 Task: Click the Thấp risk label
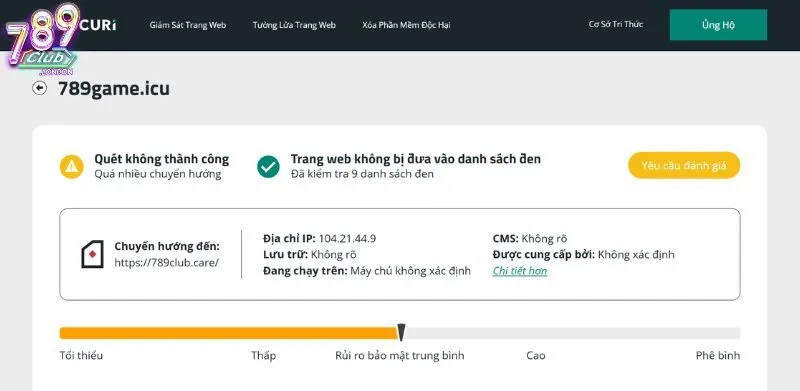point(264,355)
